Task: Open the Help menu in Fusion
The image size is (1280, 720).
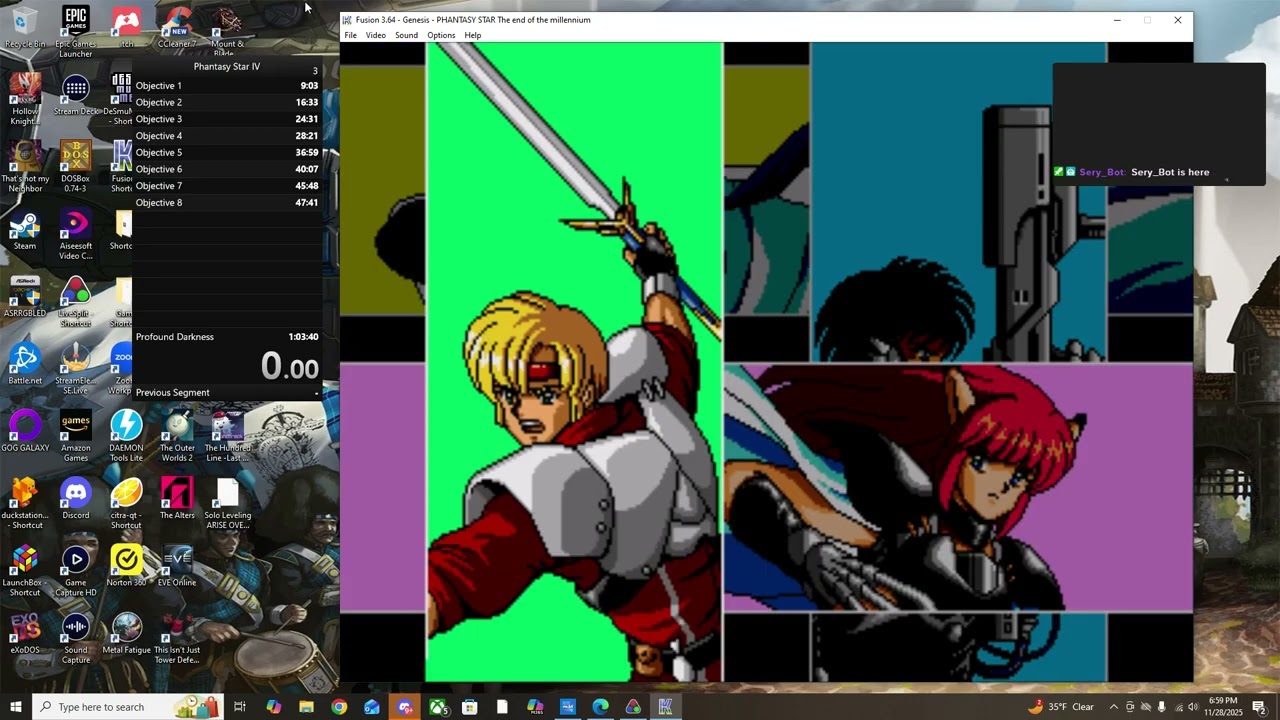Action: click(472, 35)
